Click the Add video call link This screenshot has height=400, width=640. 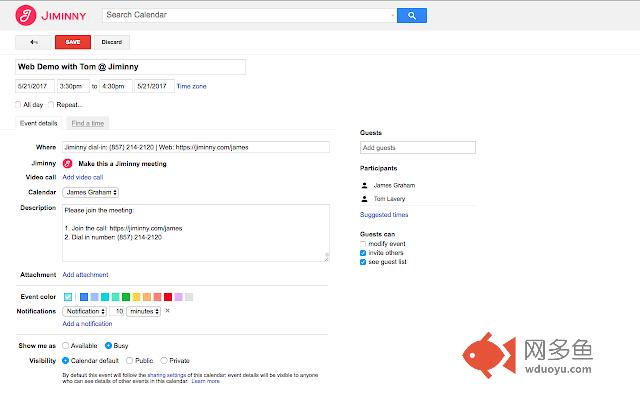82,177
